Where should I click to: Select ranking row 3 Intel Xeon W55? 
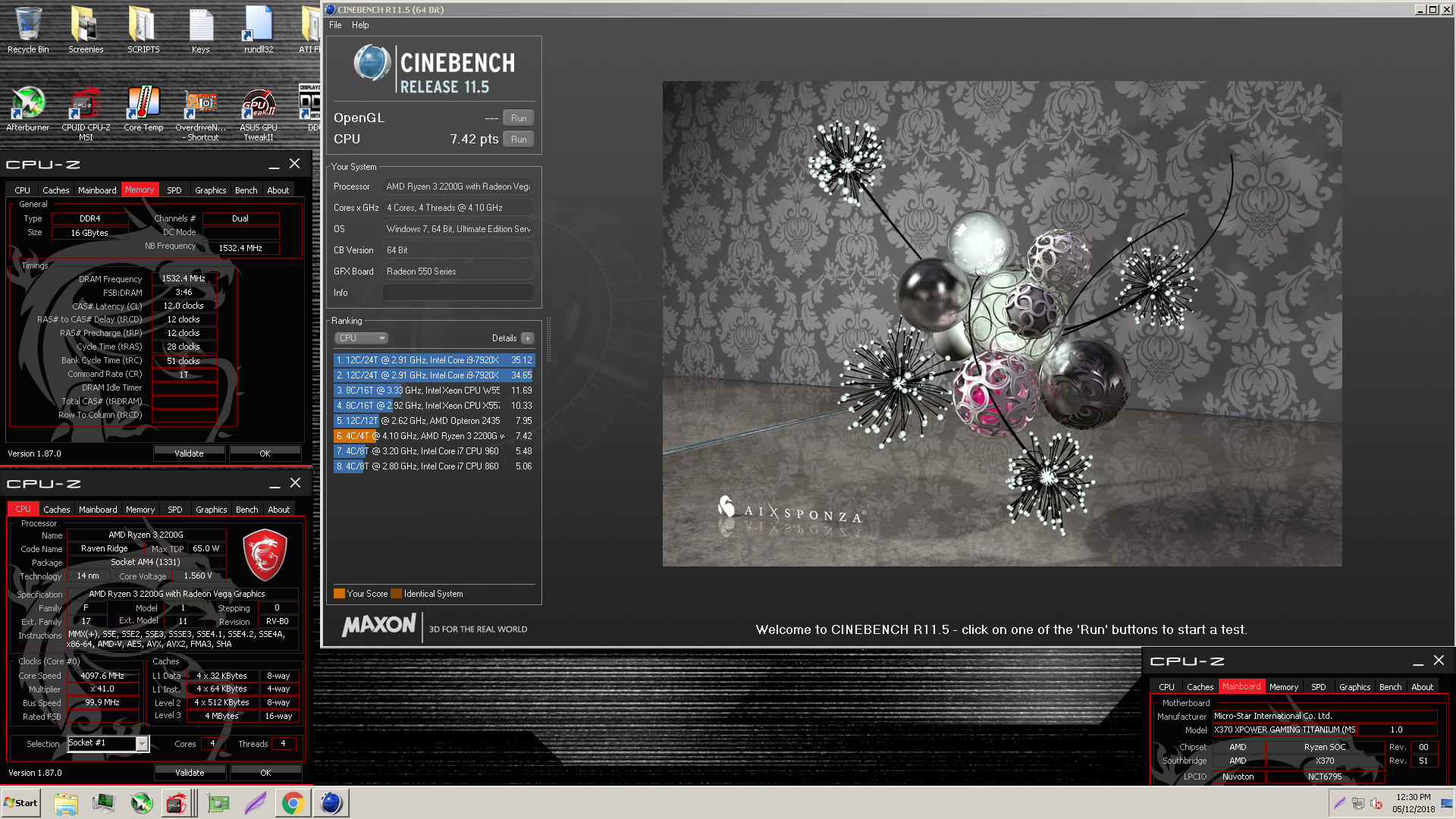pos(434,391)
